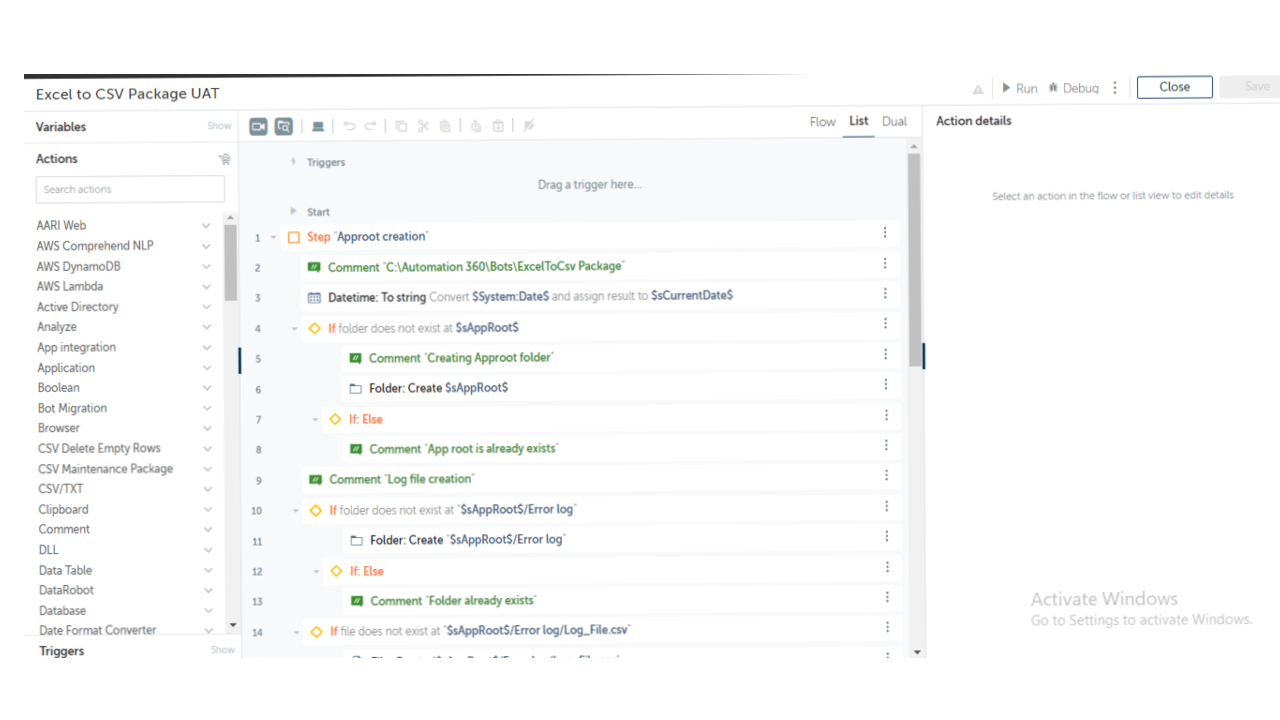The image size is (1280, 720).
Task: Click the warning triangle icon near Run
Action: (x=978, y=89)
